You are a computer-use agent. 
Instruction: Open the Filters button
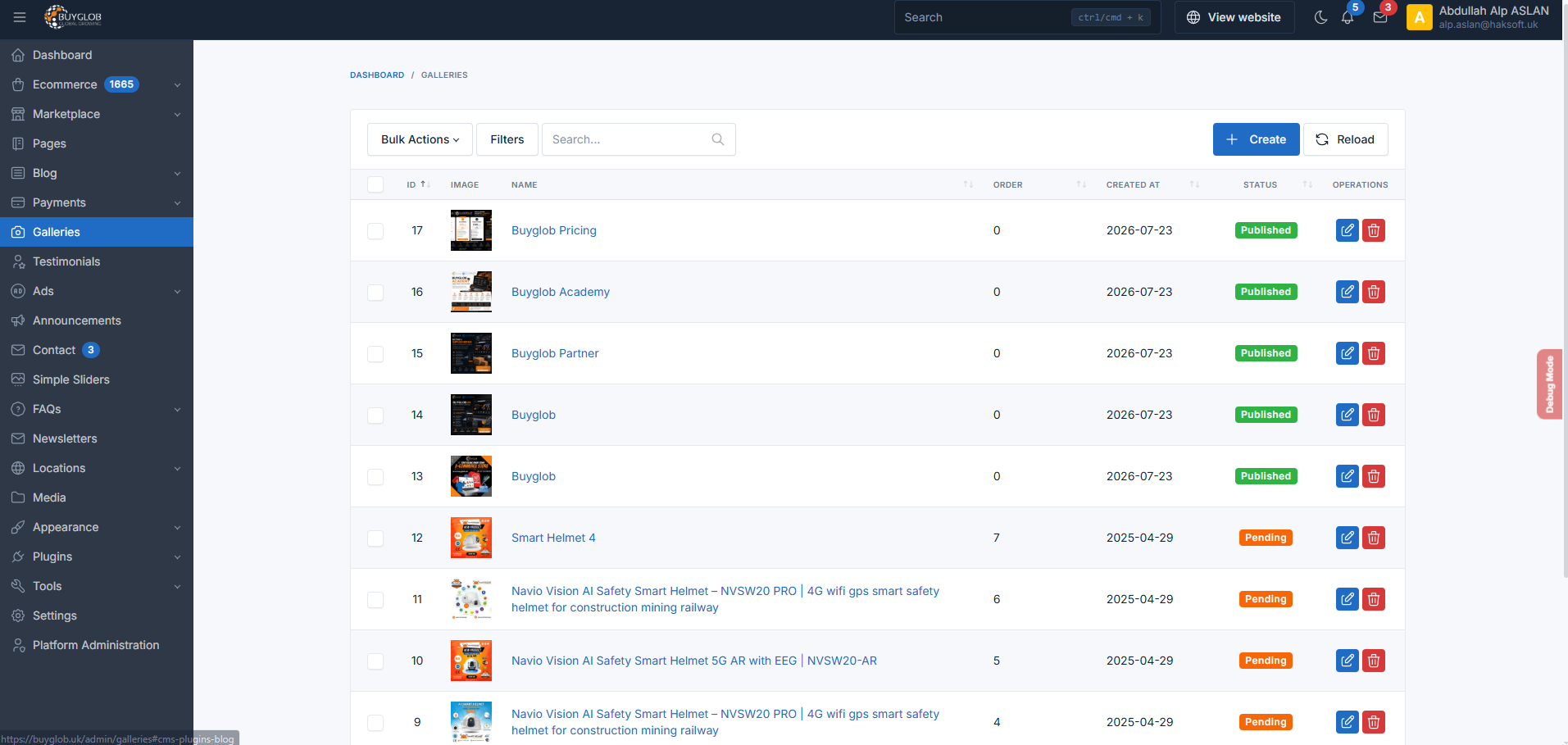[x=507, y=139]
